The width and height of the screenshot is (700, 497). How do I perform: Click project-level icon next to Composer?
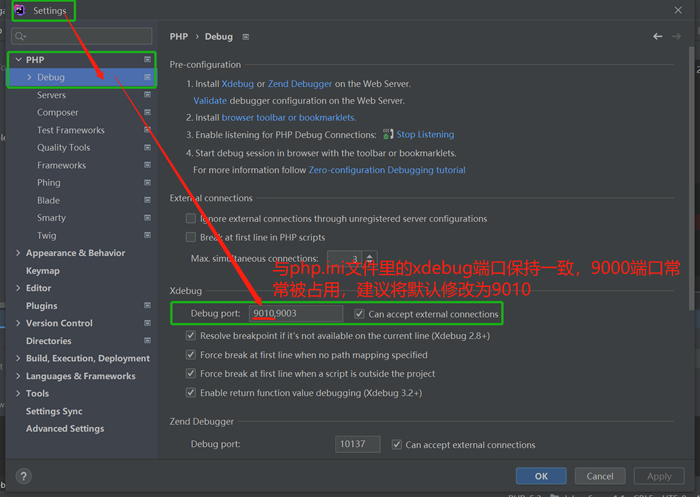[x=147, y=112]
